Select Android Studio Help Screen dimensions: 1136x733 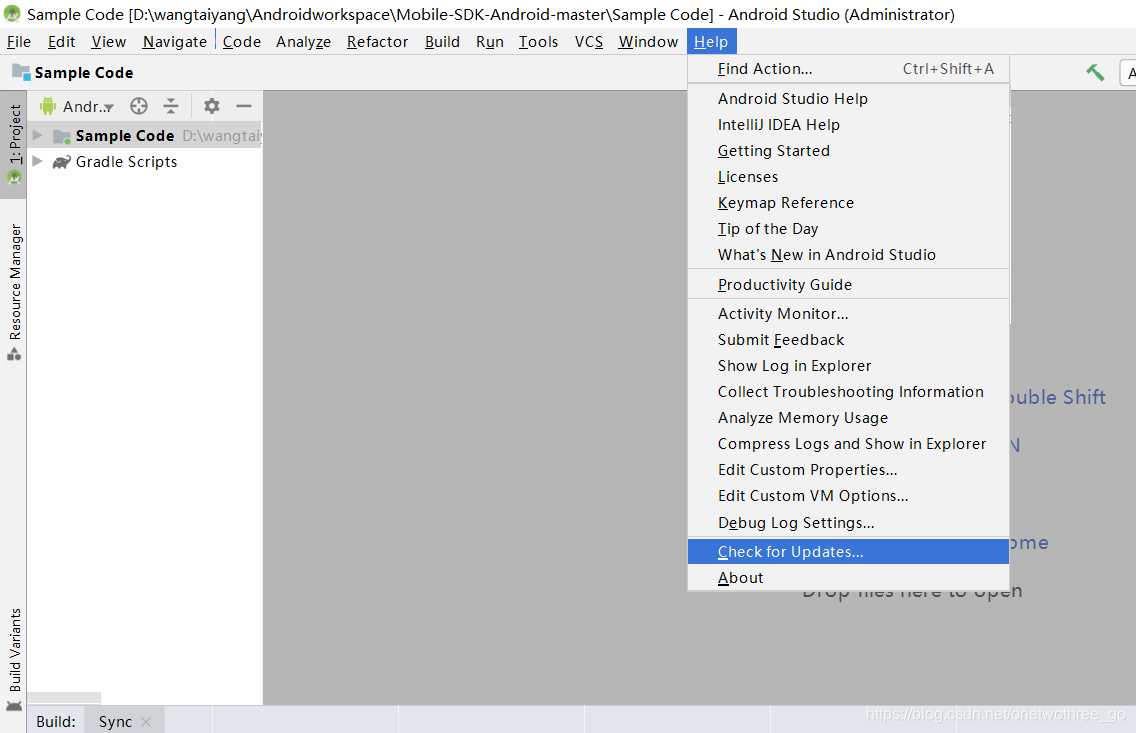848,99
